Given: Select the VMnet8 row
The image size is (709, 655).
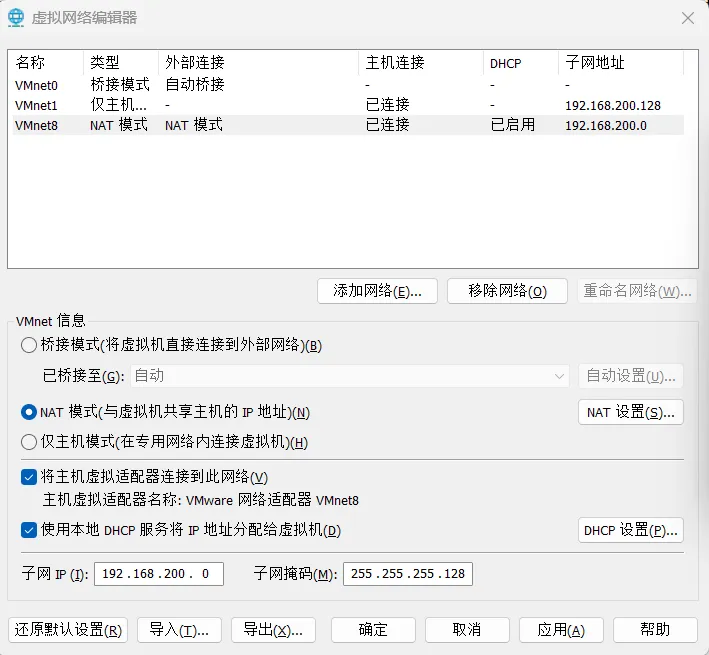Looking at the screenshot, I should pyautogui.click(x=348, y=125).
